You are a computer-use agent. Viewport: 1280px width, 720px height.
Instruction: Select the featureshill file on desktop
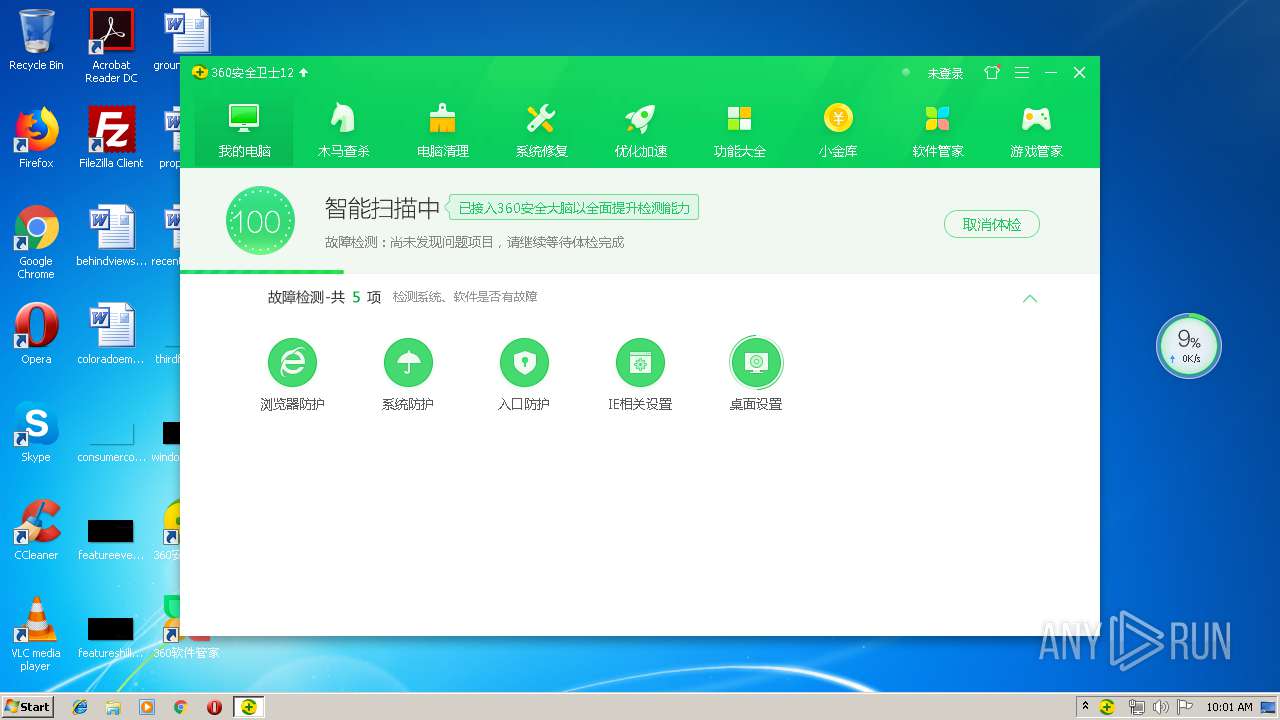[x=111, y=638]
